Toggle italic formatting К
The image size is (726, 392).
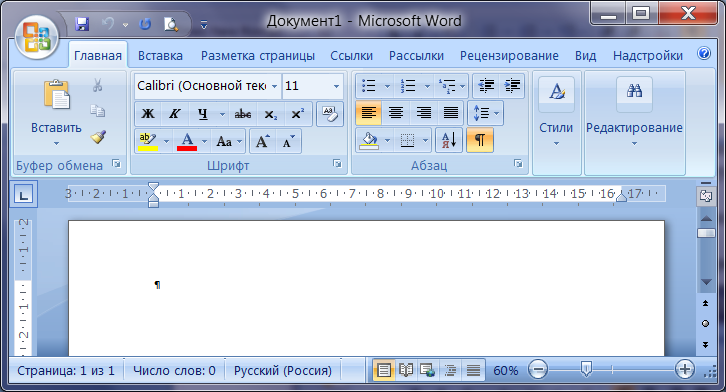(x=175, y=114)
